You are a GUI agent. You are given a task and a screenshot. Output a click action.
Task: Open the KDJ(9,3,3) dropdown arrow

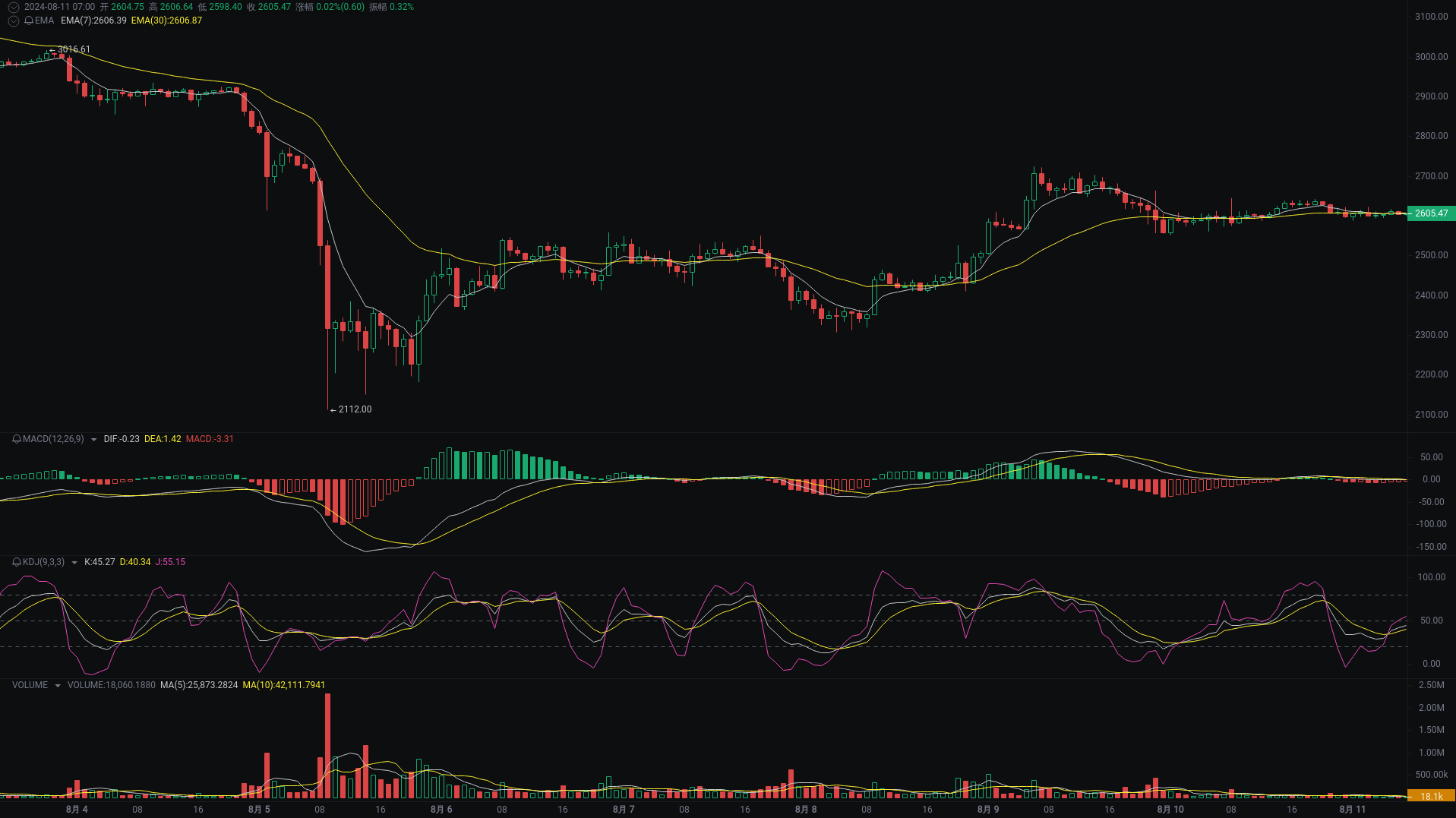click(x=74, y=563)
